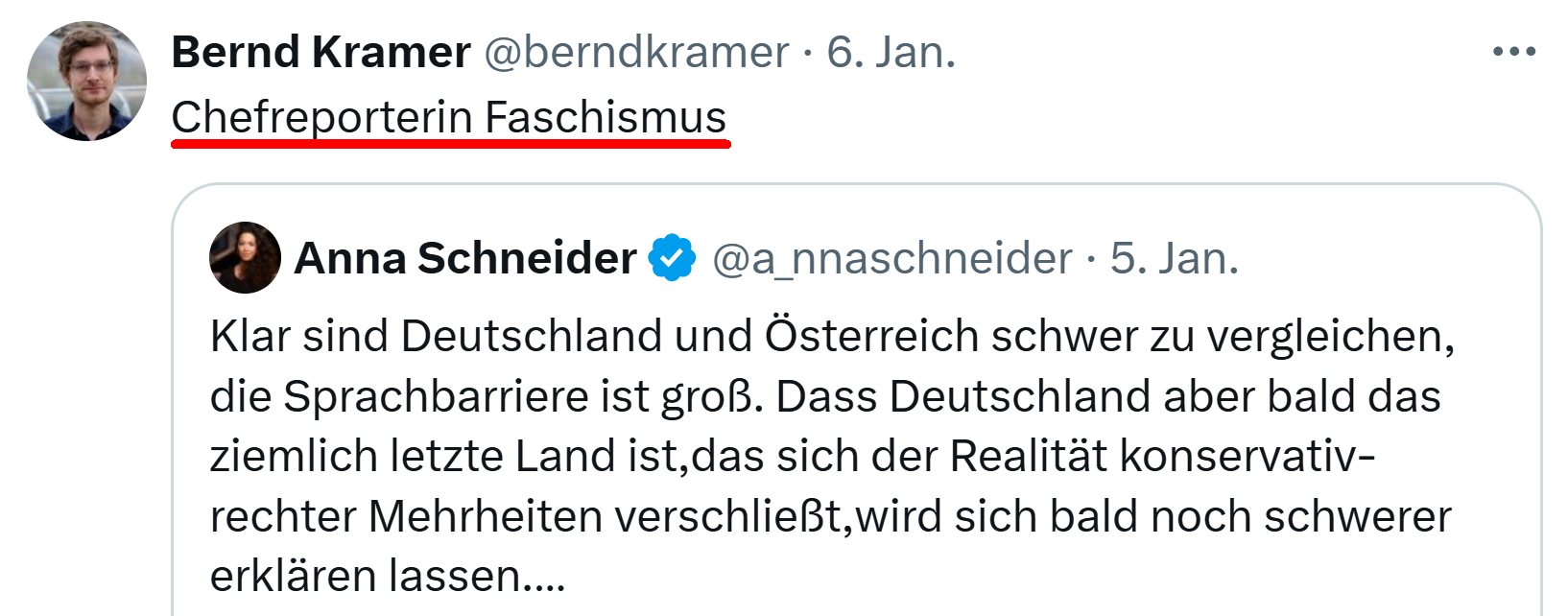Screen dimensions: 1568x616
Task: Click the quoted tweet's 5. Jan. timestamp
Action: tap(1175, 258)
